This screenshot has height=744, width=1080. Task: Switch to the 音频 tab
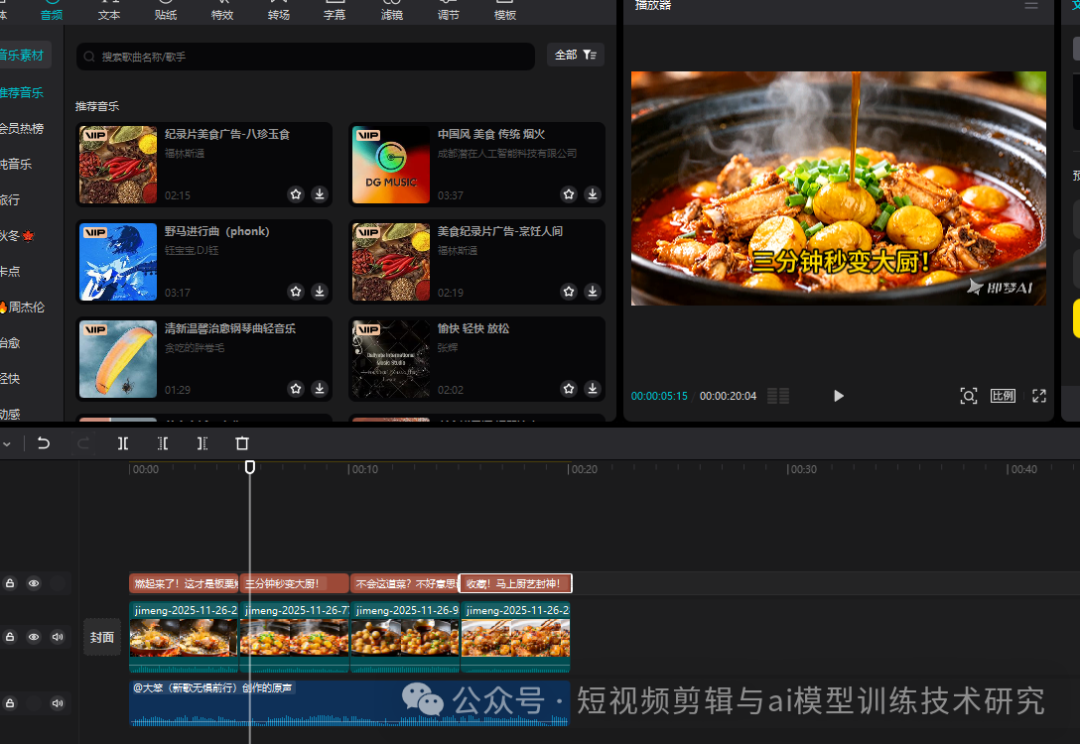[52, 10]
